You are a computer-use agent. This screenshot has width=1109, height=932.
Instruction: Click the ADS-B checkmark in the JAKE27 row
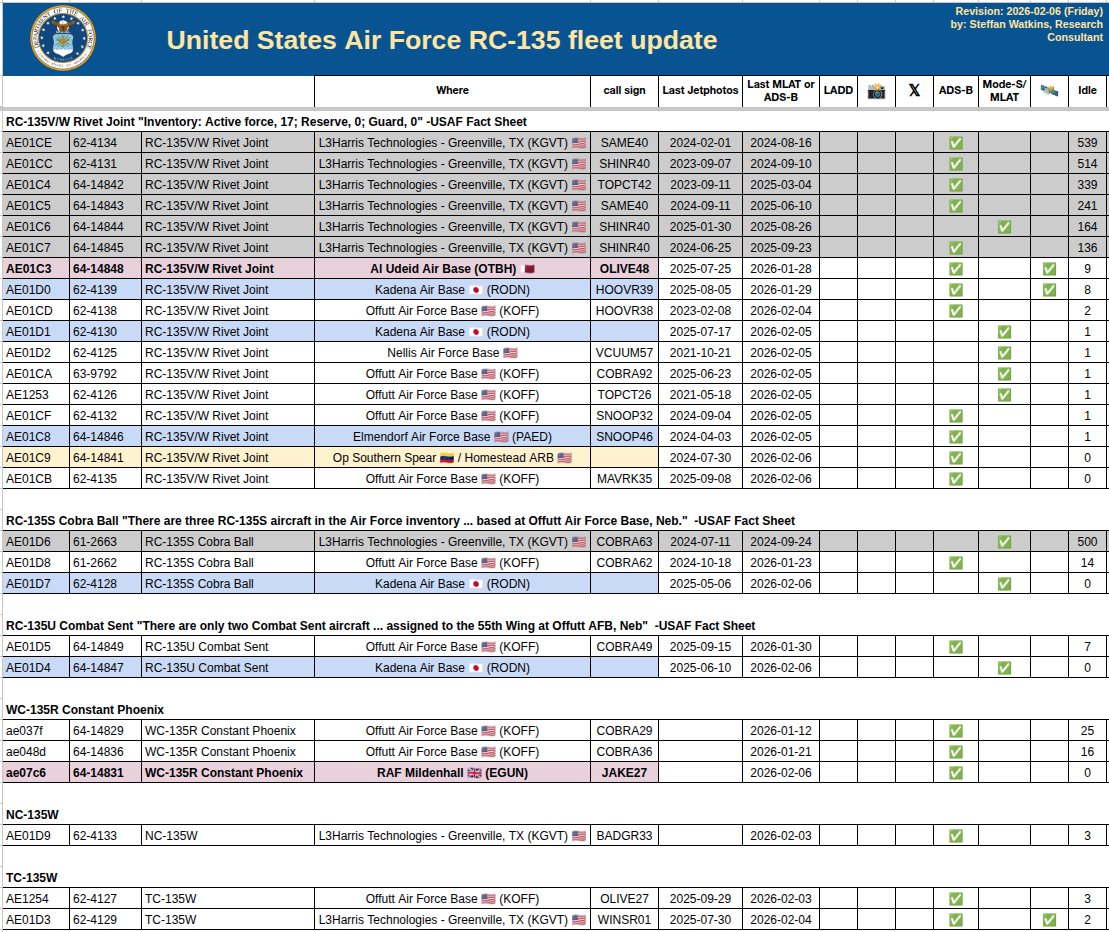(956, 773)
